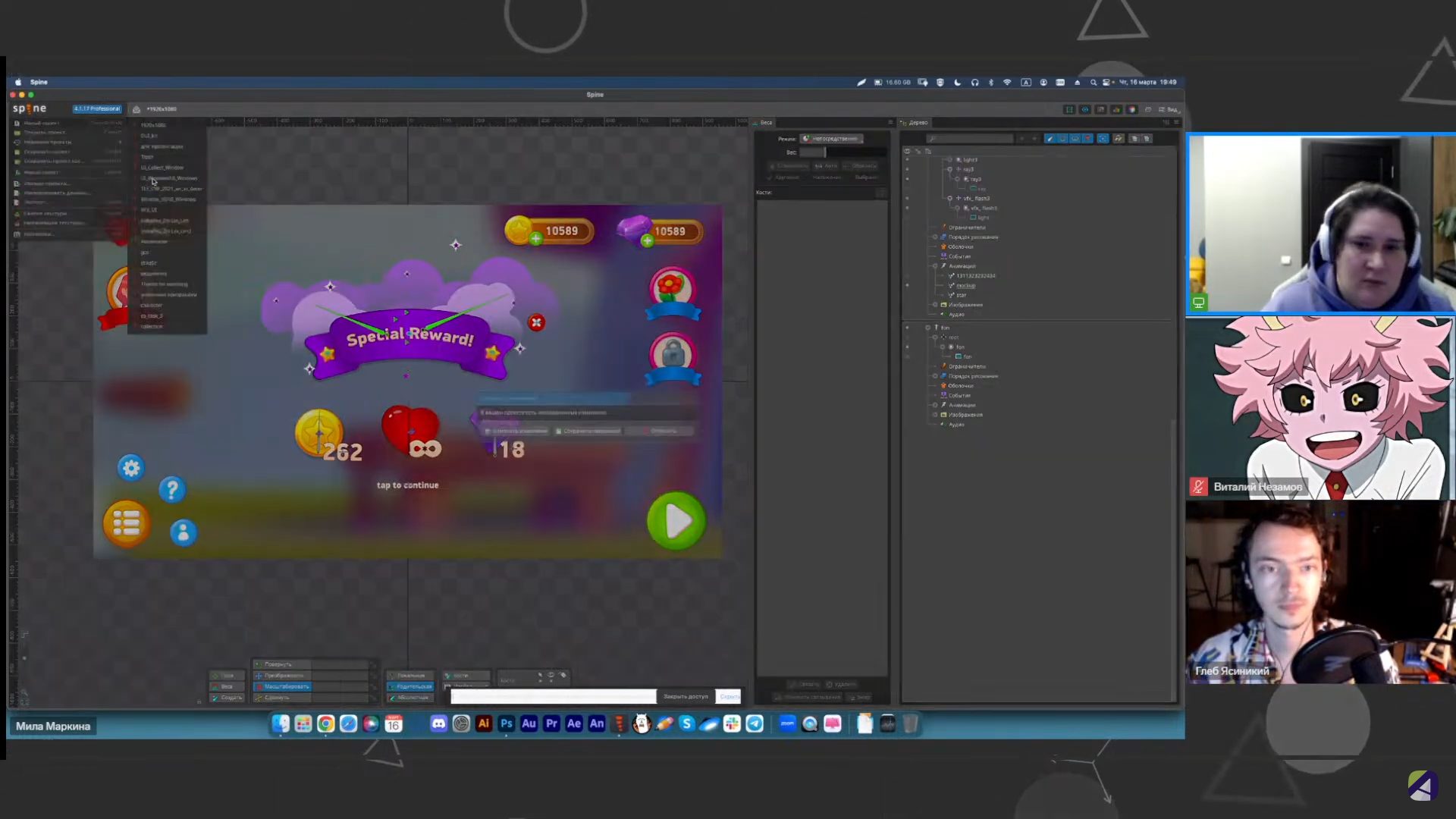This screenshot has height=819, width=1456.
Task: Collapse the vfx_flash3 bone node
Action: point(949,198)
